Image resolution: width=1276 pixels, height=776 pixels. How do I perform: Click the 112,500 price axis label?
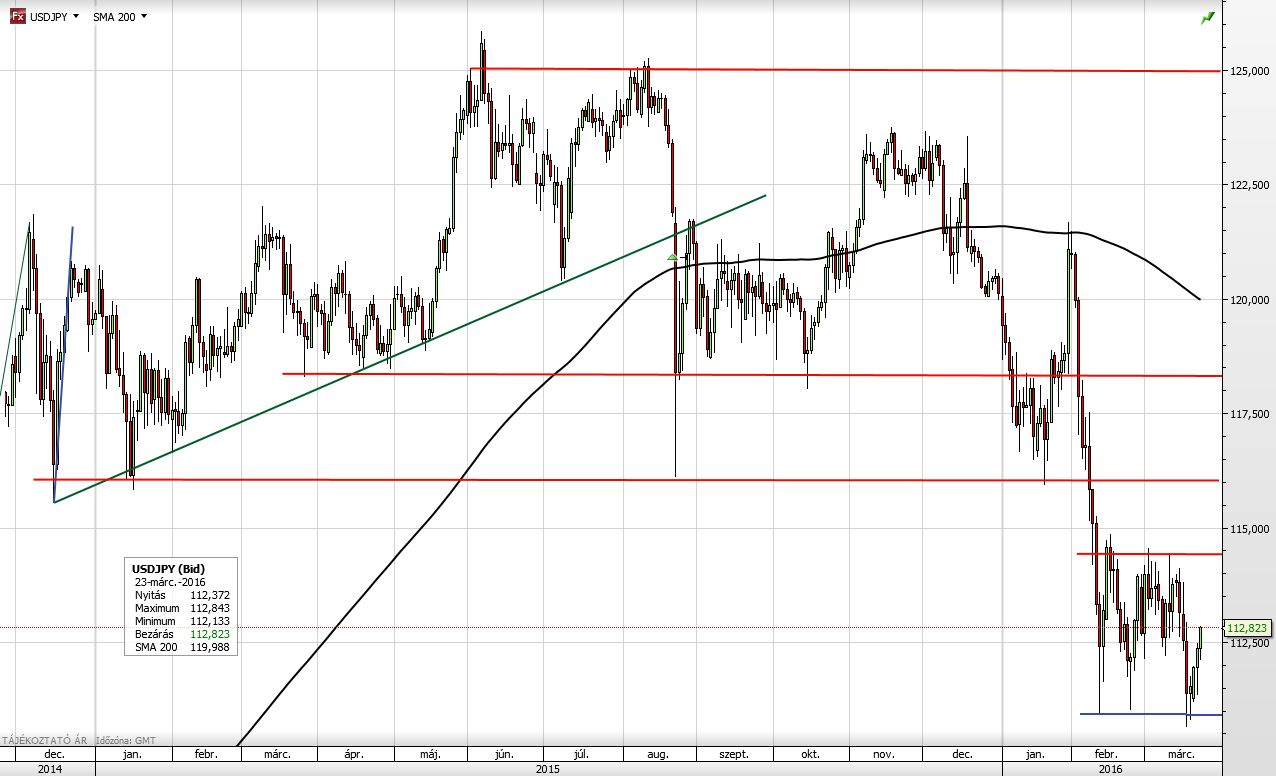[1251, 643]
